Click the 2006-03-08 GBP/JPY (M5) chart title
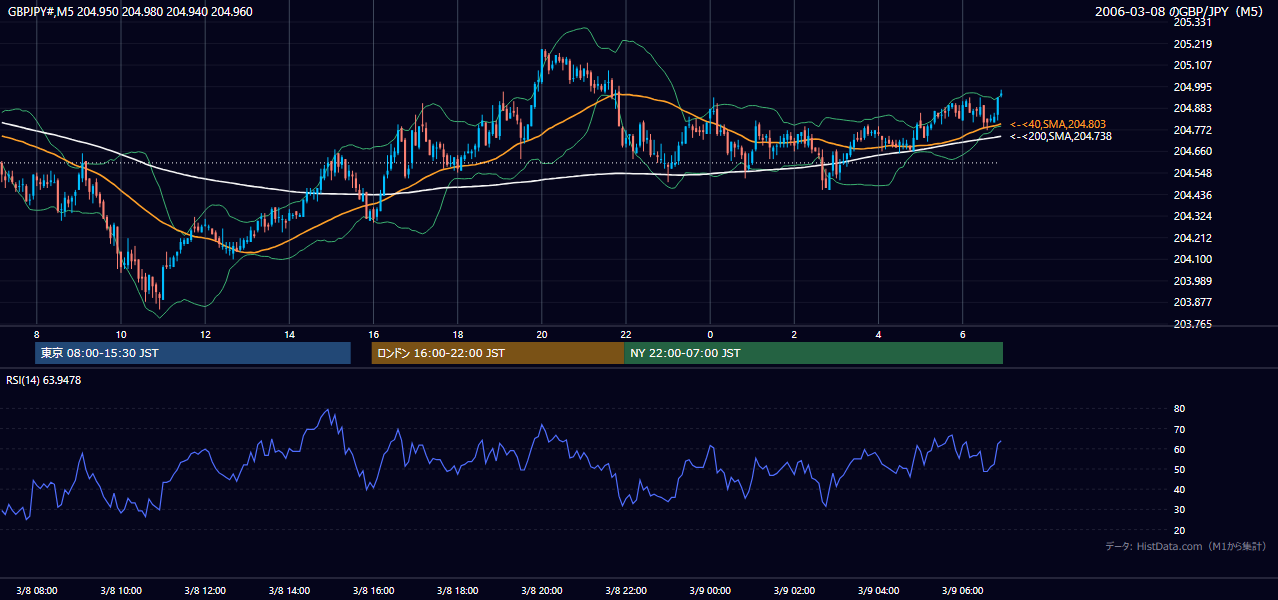 (1180, 11)
